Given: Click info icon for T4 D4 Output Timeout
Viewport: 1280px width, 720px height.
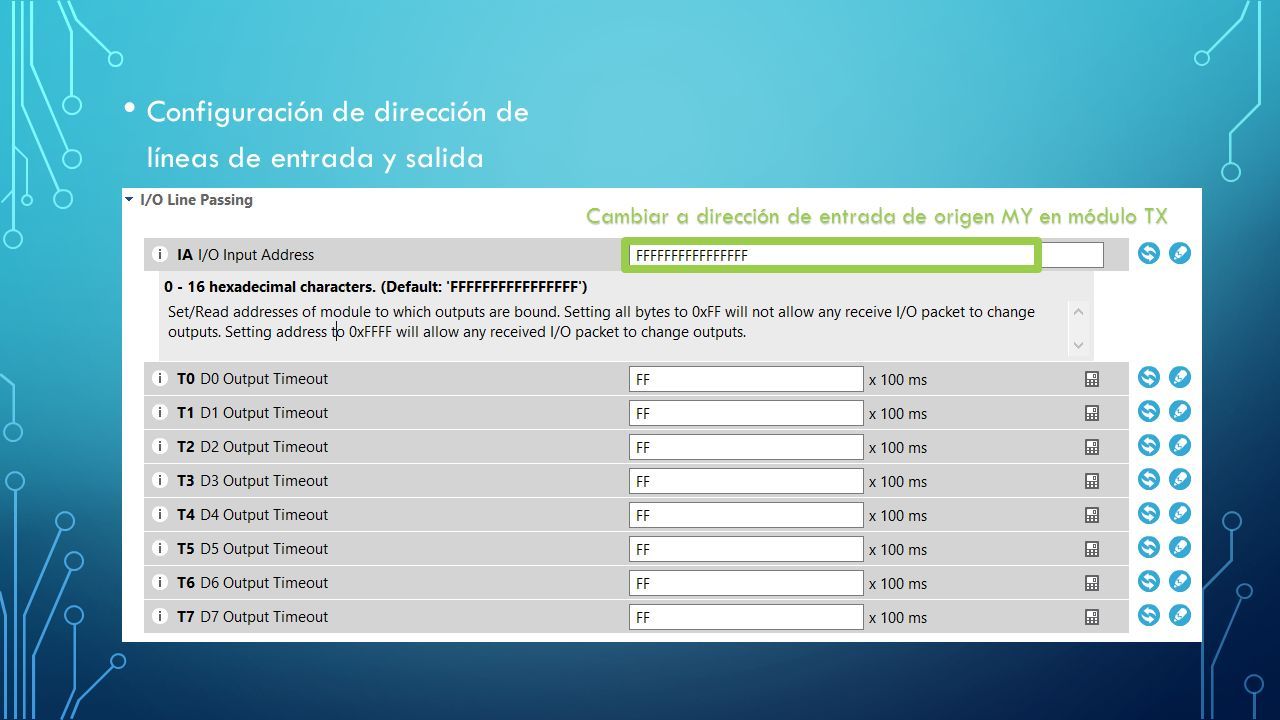Looking at the screenshot, I should [x=159, y=515].
